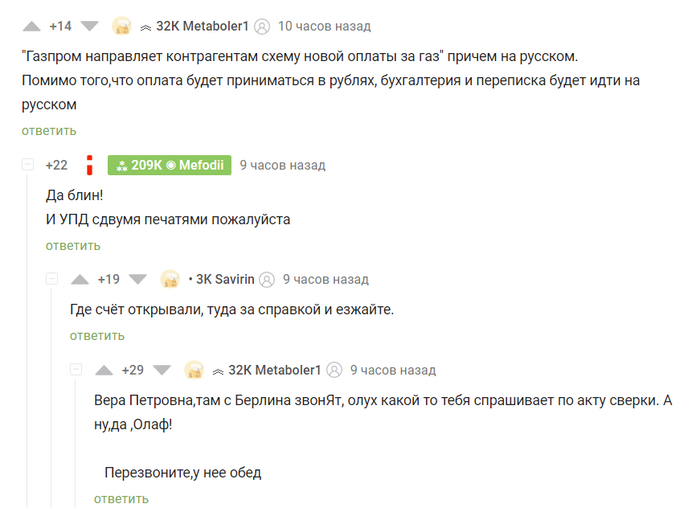Upvote the top comment with +14 rating
This screenshot has height=508, width=700.
coord(31,25)
